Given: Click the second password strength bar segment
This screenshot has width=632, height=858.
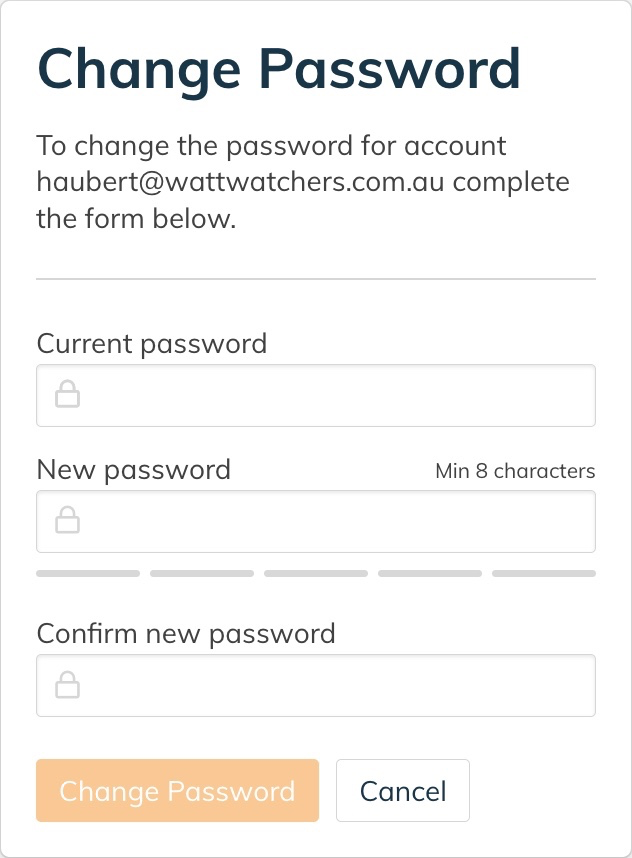Looking at the screenshot, I should (x=202, y=573).
